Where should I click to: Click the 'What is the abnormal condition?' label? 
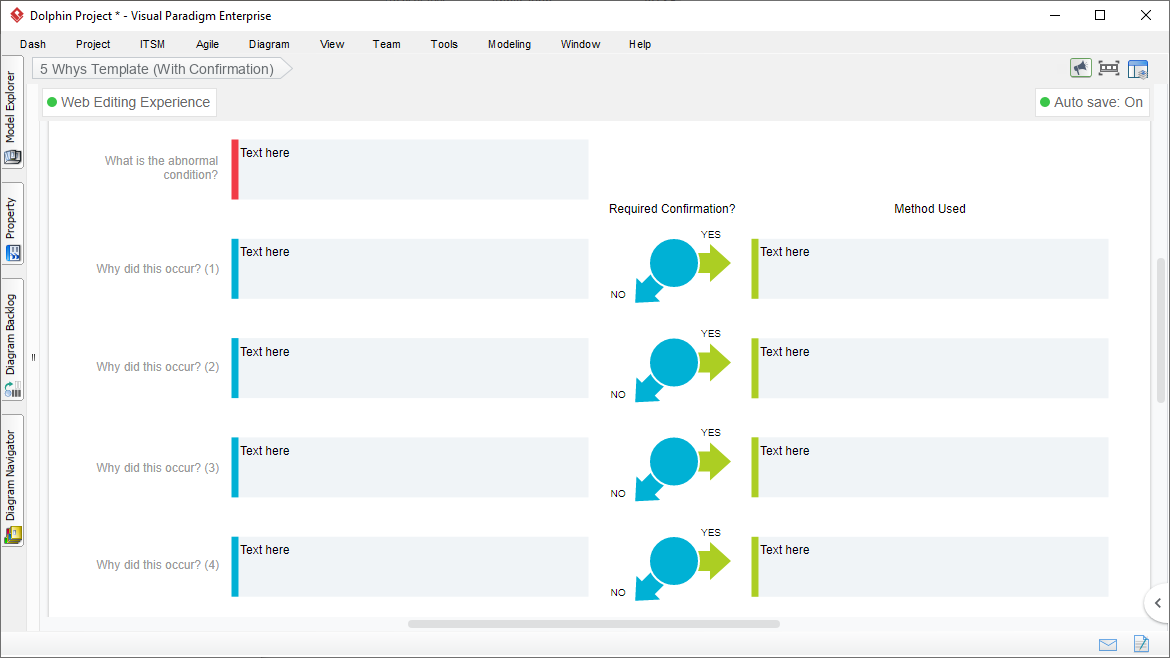[161, 168]
